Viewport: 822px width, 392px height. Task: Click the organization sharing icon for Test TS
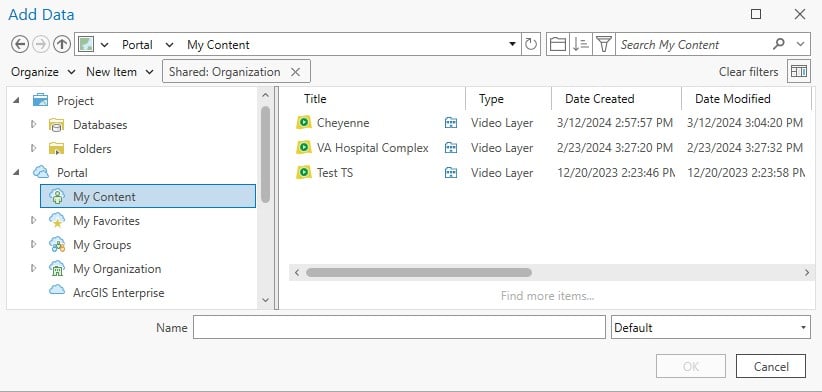pos(450,172)
